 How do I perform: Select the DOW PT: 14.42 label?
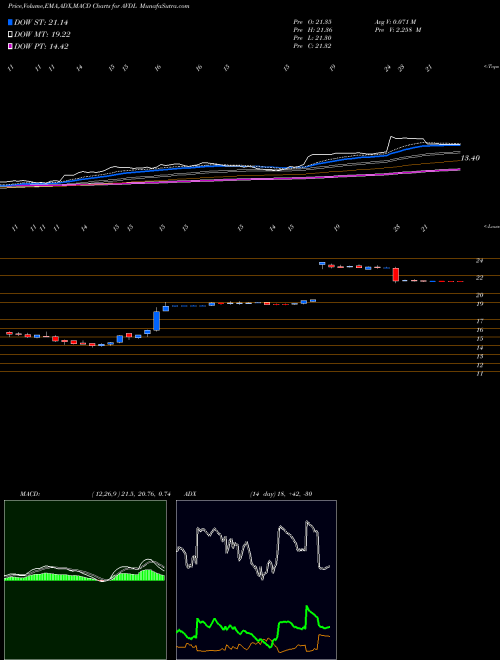[x=41, y=46]
